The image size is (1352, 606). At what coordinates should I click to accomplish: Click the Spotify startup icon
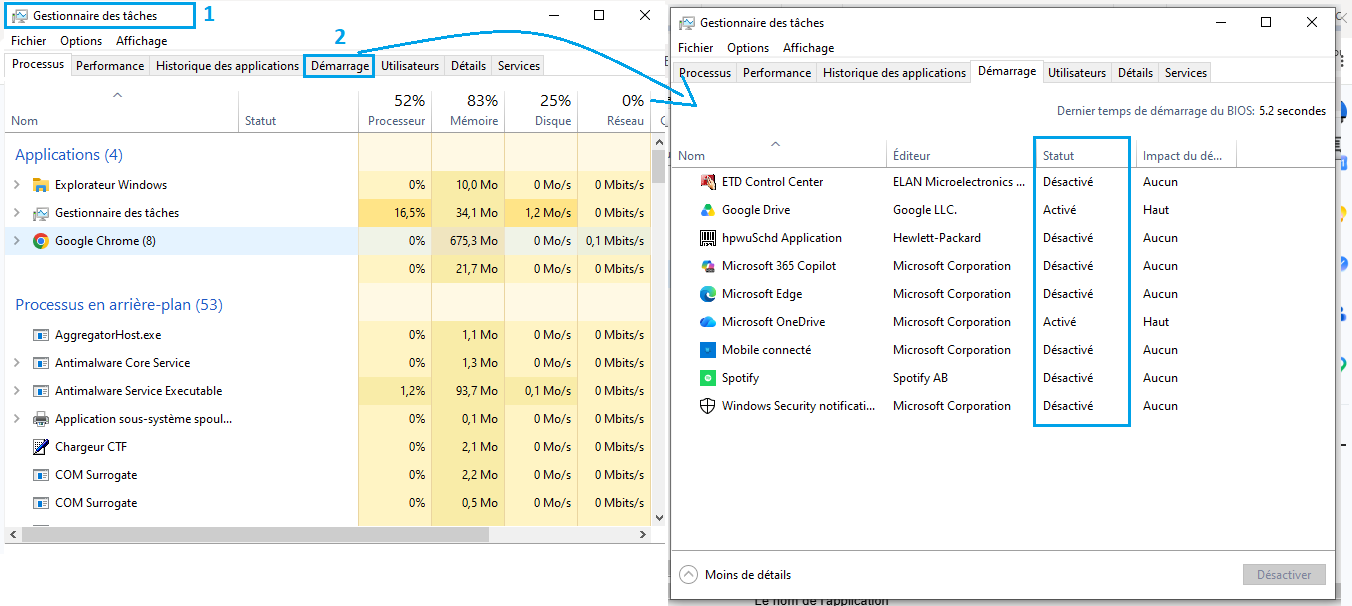(x=708, y=378)
